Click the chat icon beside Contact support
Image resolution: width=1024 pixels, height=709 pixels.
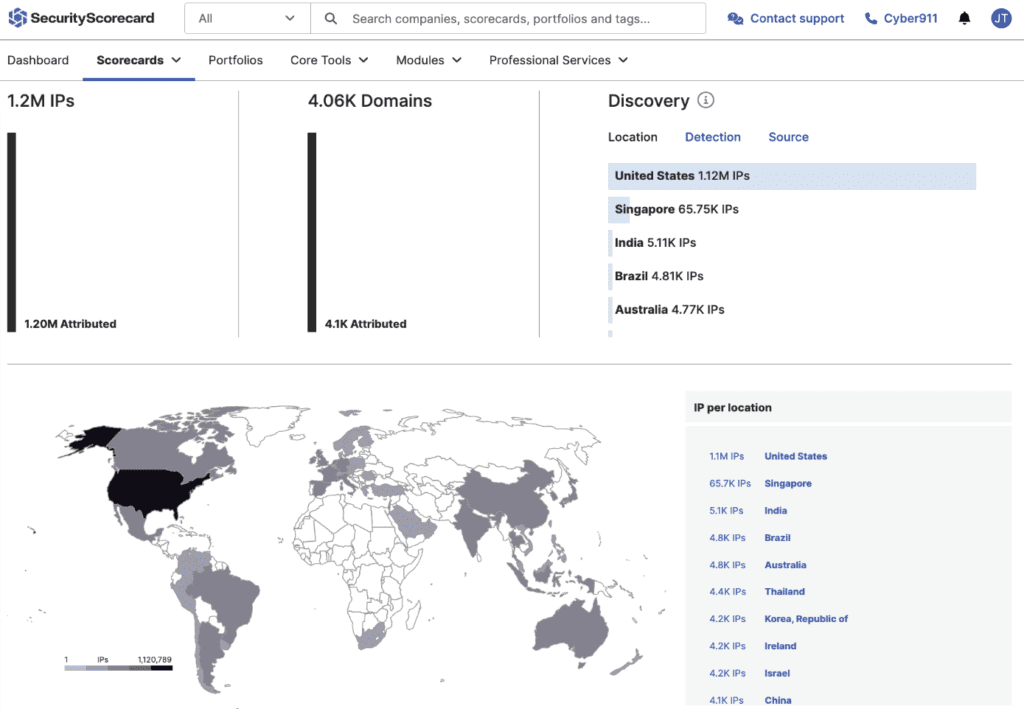733,18
